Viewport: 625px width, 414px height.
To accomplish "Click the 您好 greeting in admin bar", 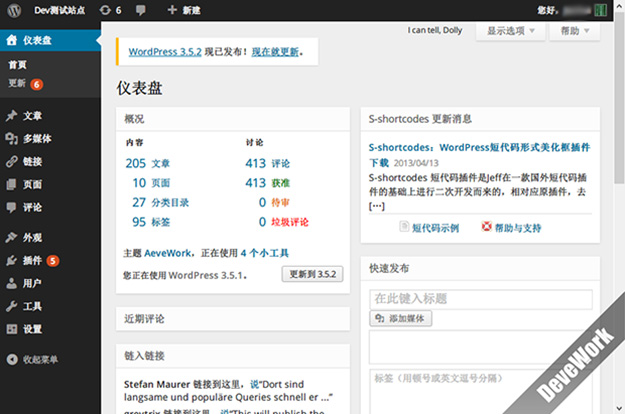I will click(547, 10).
